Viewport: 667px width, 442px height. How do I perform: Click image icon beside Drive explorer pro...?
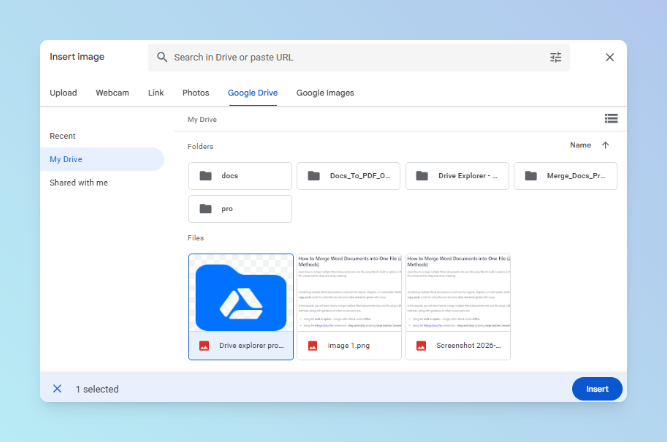204,346
